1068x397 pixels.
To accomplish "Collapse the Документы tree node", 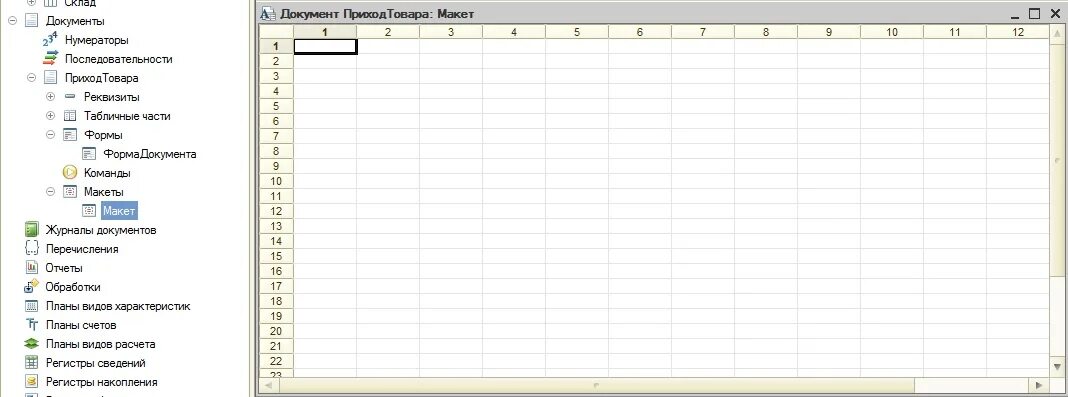I will pyautogui.click(x=12, y=21).
